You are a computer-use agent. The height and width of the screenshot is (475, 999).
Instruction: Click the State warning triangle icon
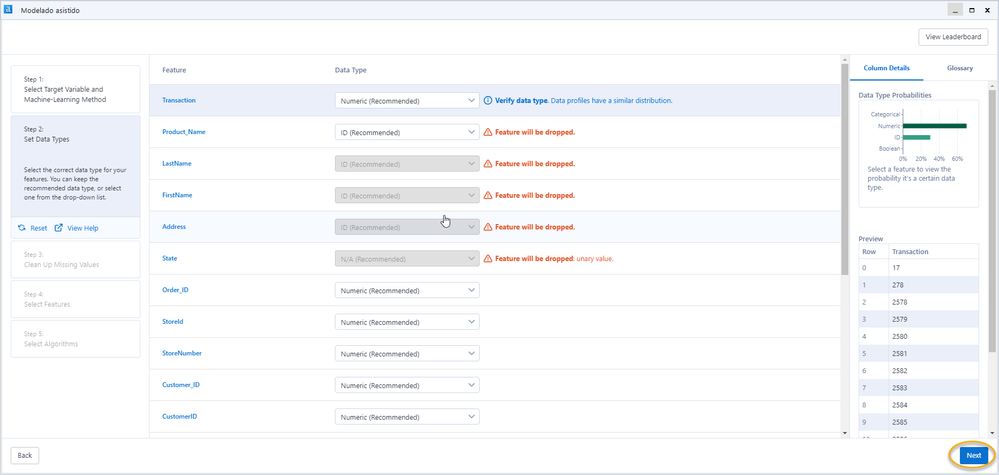coord(488,259)
